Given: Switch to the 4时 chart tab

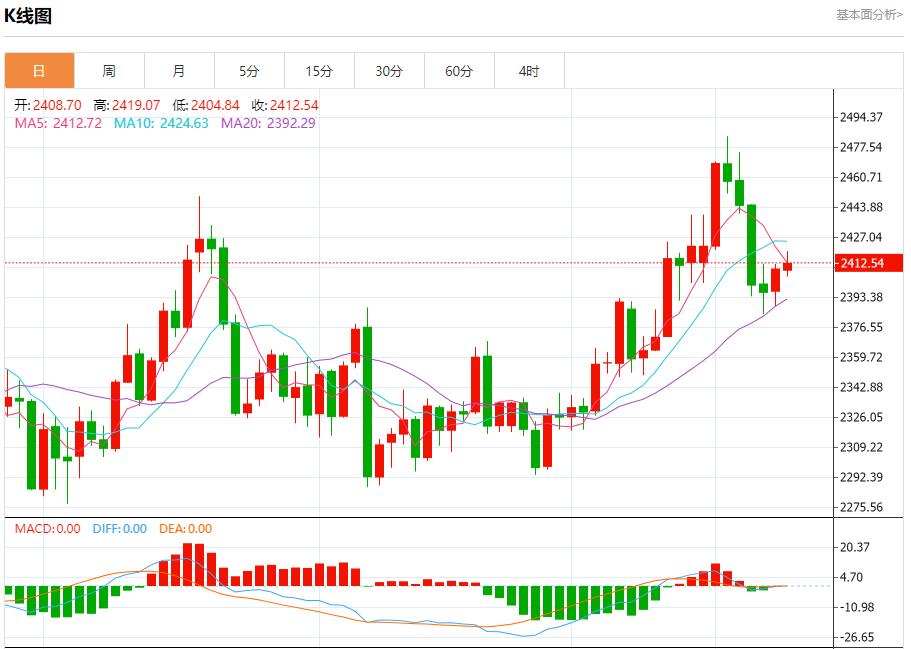Looking at the screenshot, I should (529, 71).
